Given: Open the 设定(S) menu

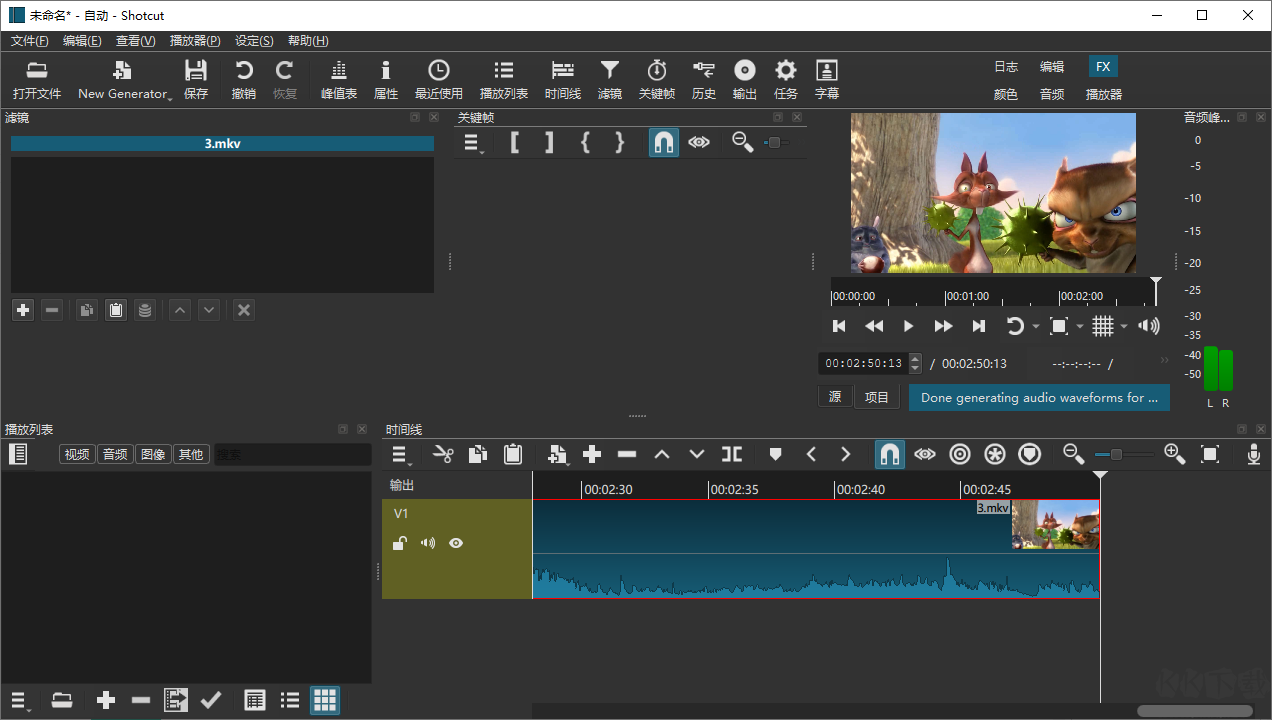Looking at the screenshot, I should pos(254,41).
